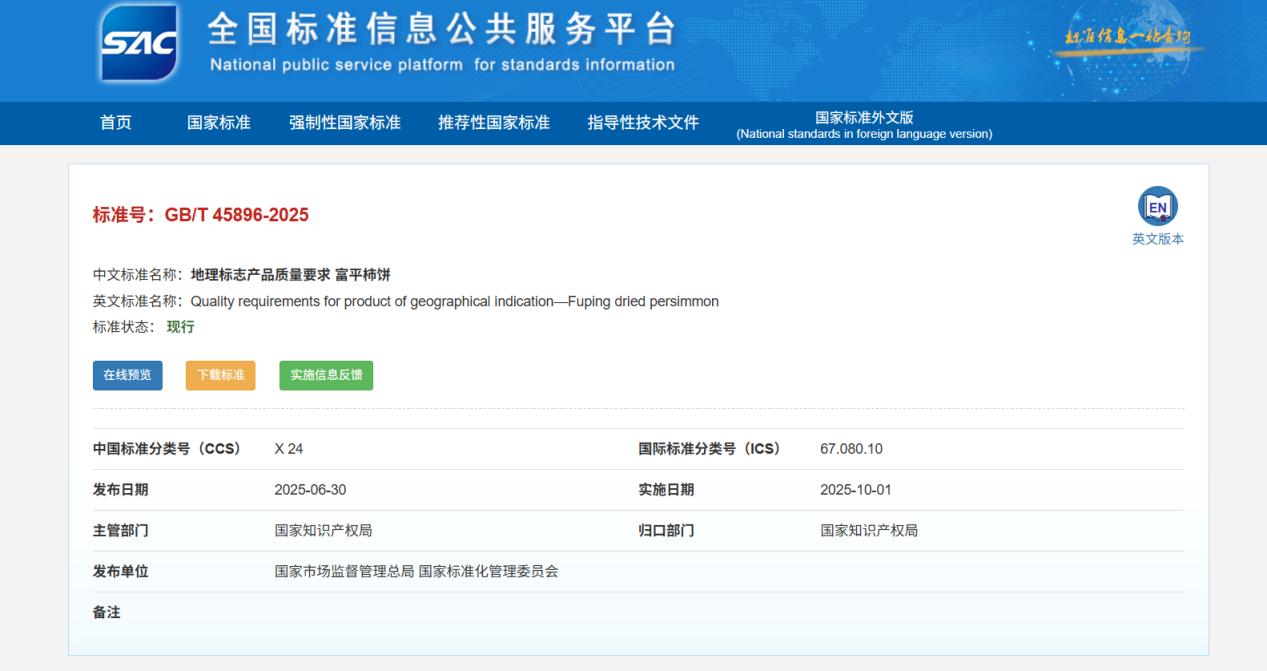Click the release date 2025-06-30
This screenshot has height=671, width=1267.
310,490
